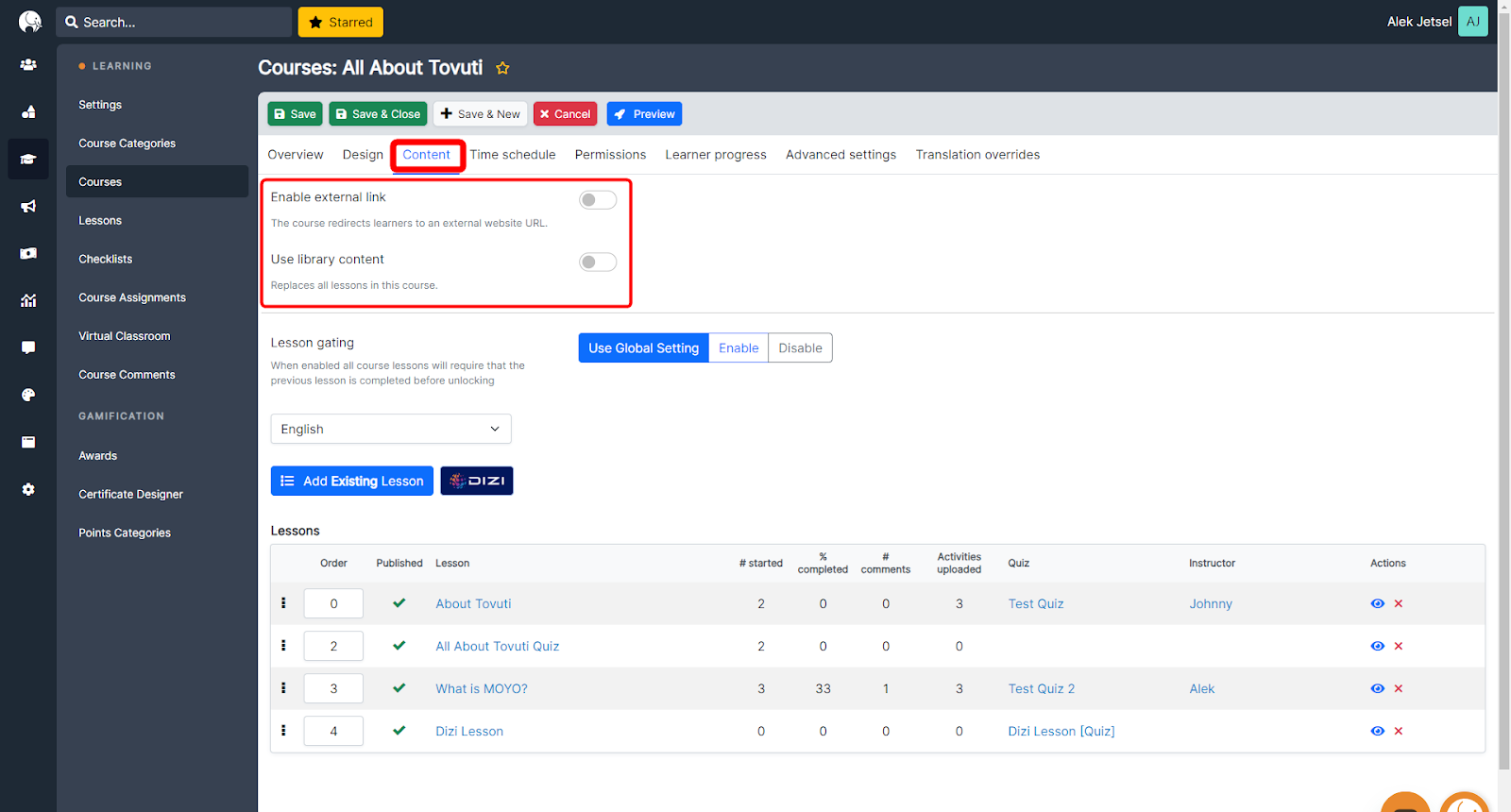Open the chat bubble icon in sidebar
This screenshot has height=812, width=1511.
28,347
